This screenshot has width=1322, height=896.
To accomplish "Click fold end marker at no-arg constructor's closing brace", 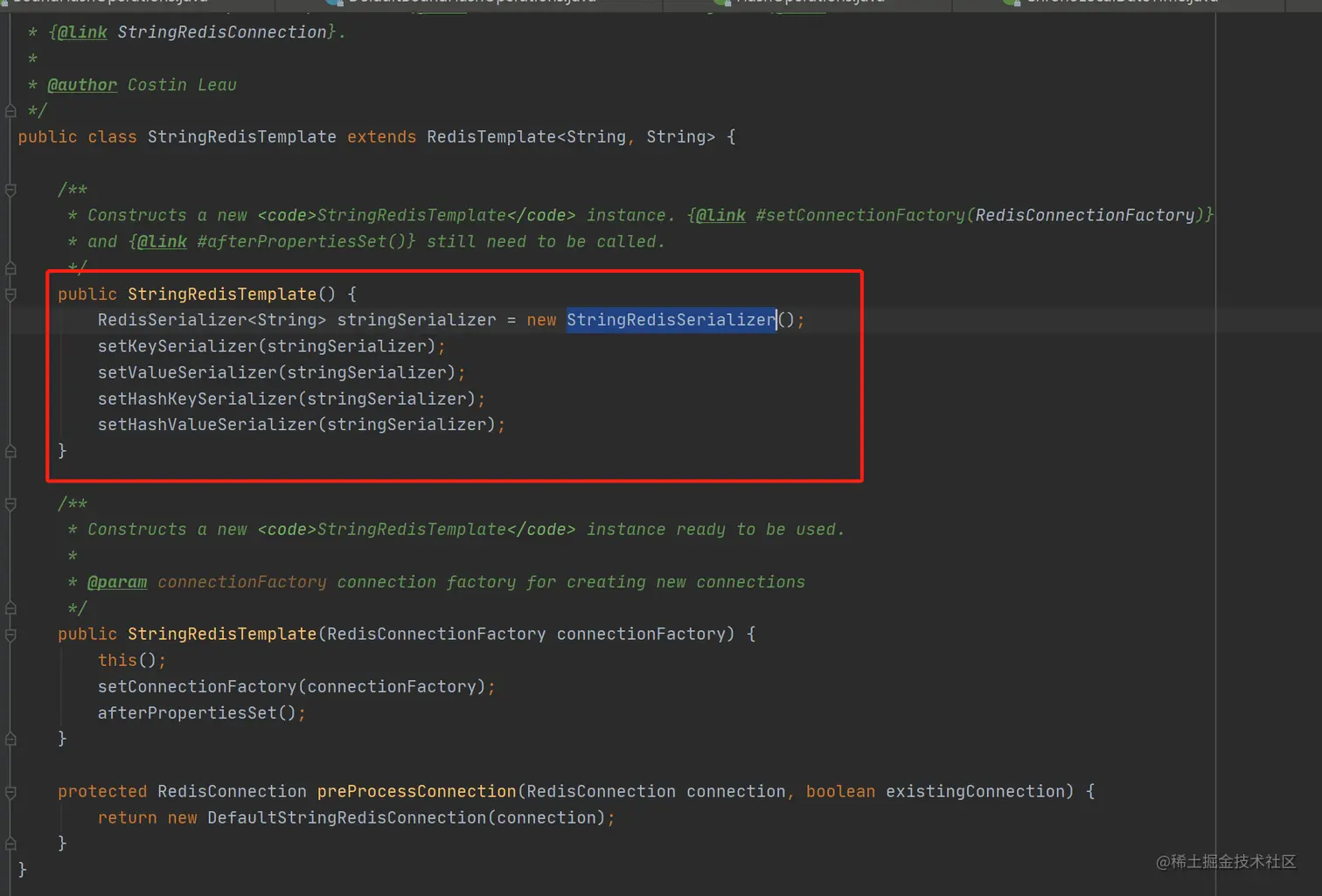I will tap(10, 452).
